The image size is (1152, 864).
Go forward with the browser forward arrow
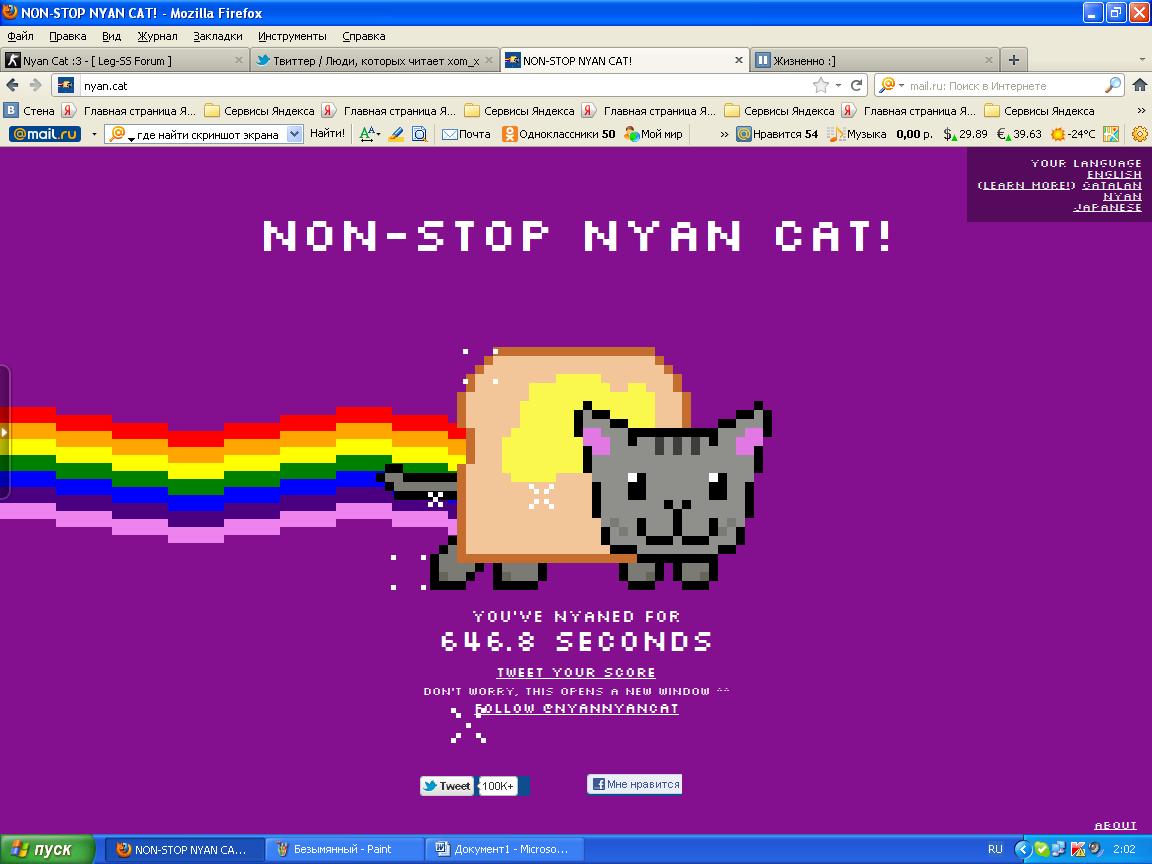click(x=35, y=85)
